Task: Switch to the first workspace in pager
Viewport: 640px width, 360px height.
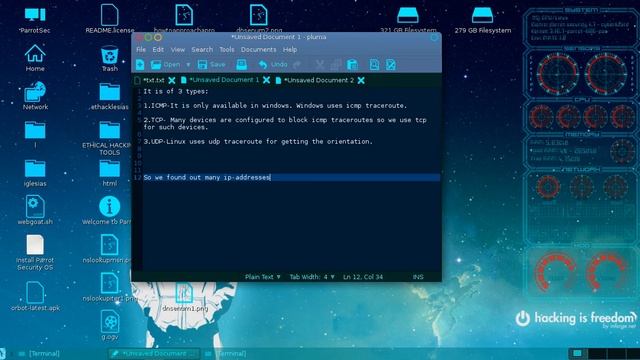Action: pyautogui.click(x=577, y=353)
